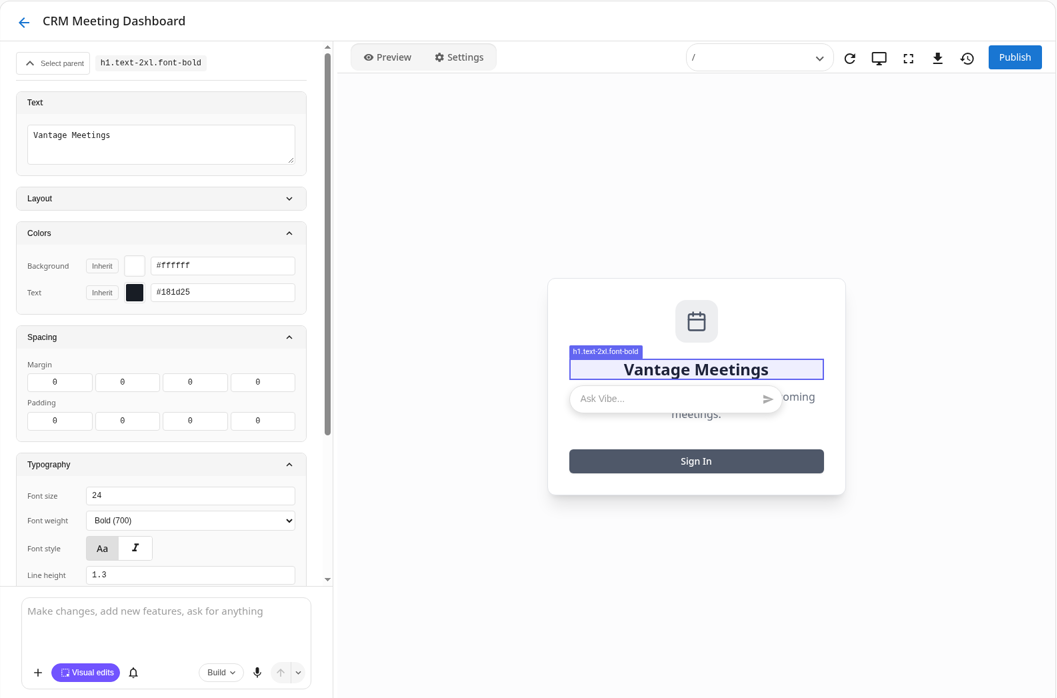The width and height of the screenshot is (1057, 698).
Task: Start voice input with microphone
Action: click(257, 672)
